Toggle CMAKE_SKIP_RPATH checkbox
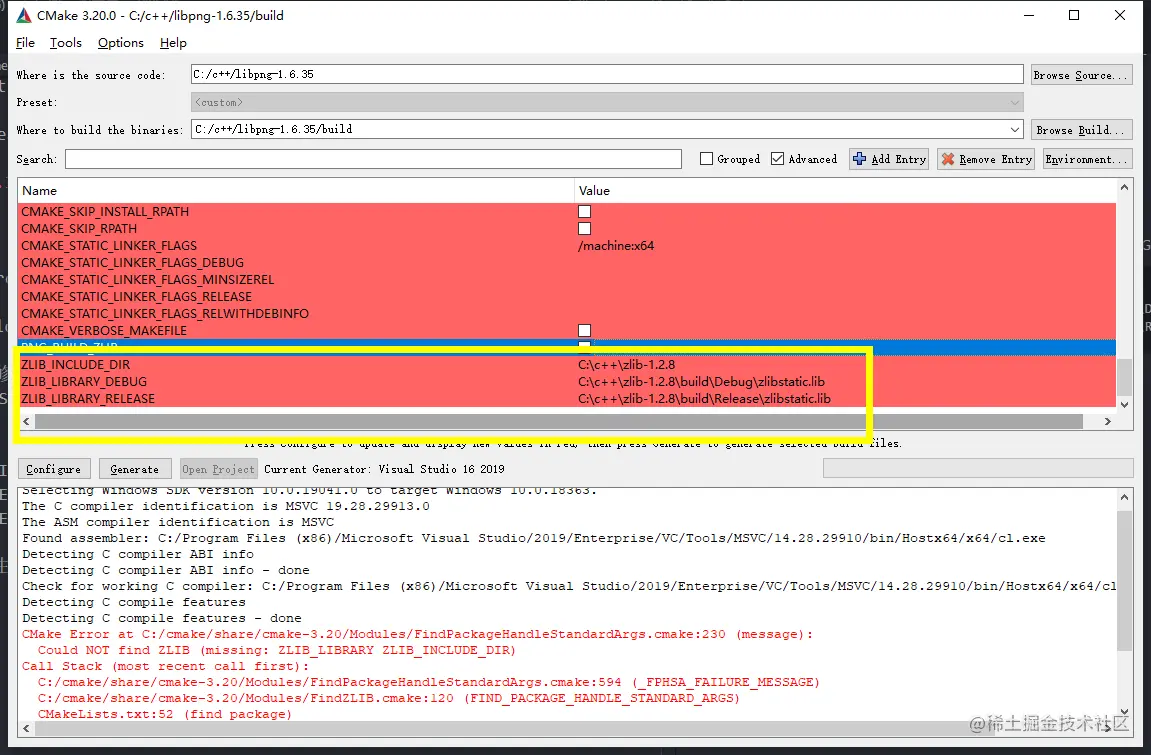 pyautogui.click(x=584, y=228)
